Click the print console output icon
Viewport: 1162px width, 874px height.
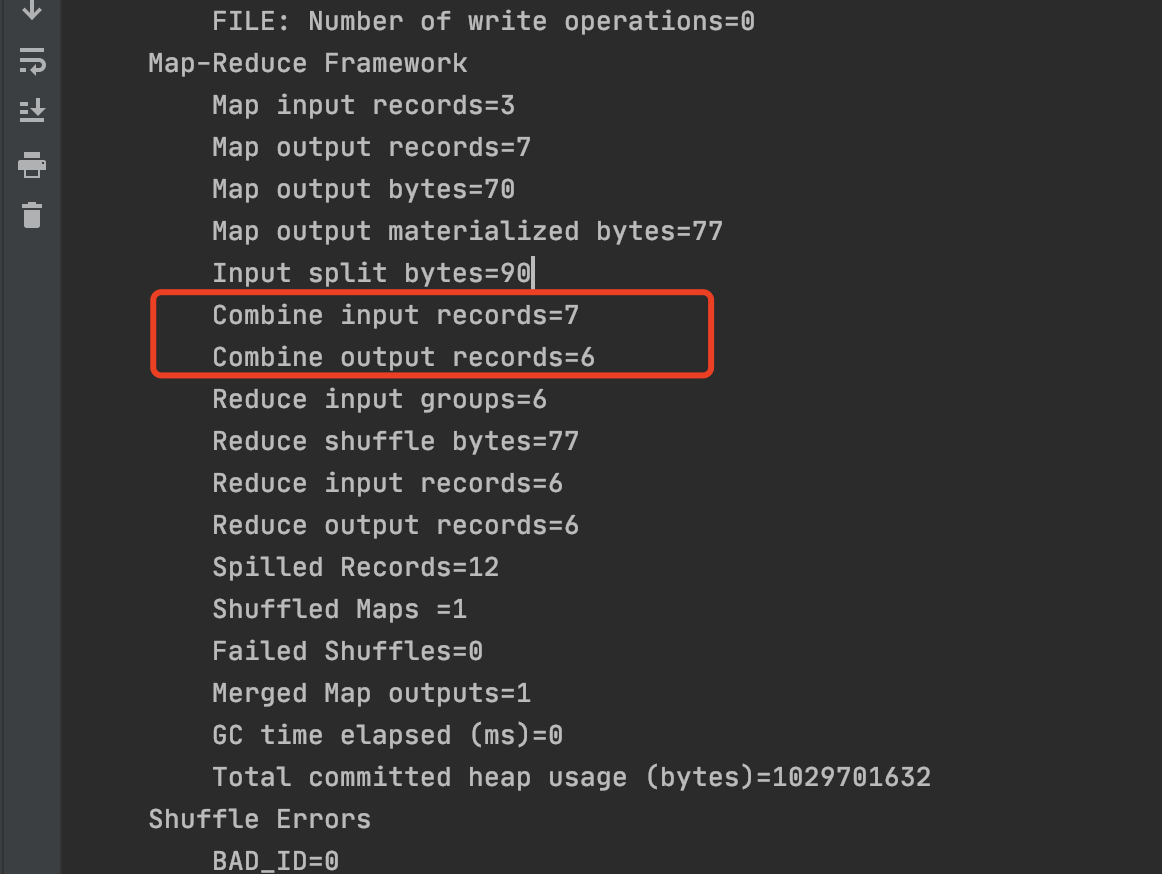[x=32, y=165]
